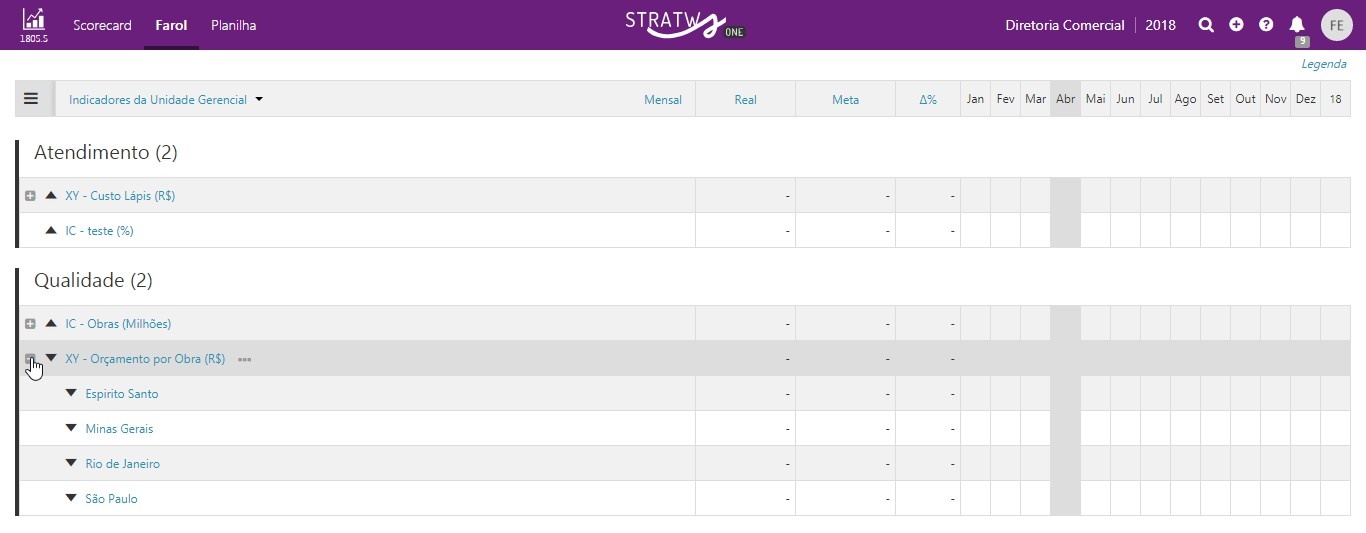The height and width of the screenshot is (533, 1366).
Task: Click the up arrow beside Custo Lápis
Action: click(x=51, y=195)
